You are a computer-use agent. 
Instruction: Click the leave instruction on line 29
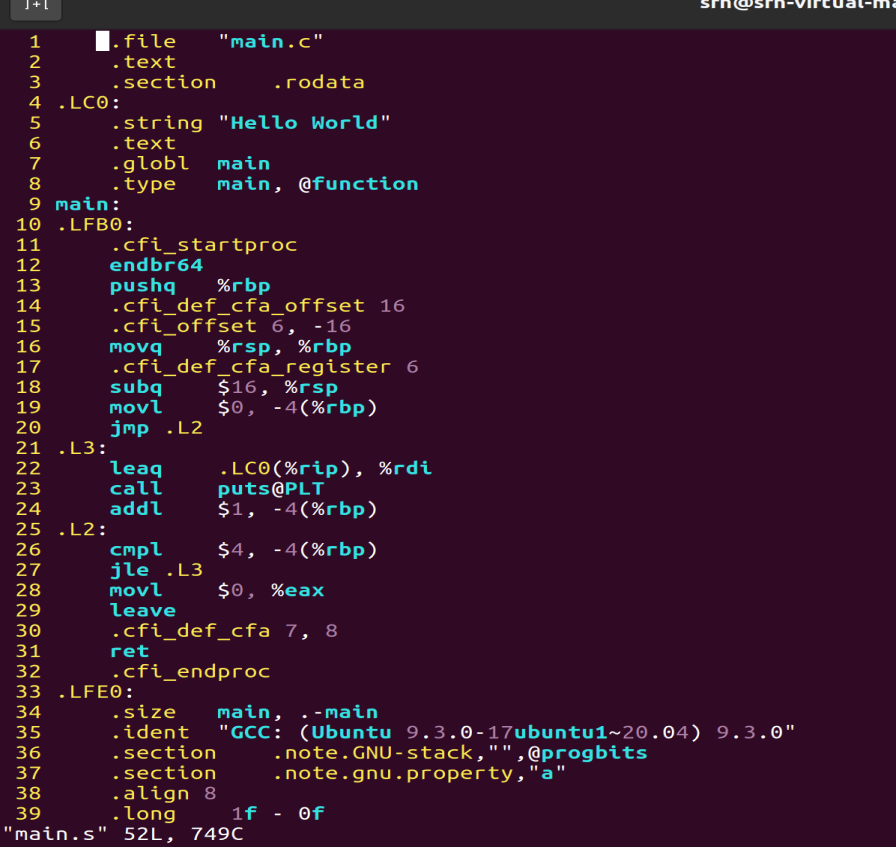(145, 610)
